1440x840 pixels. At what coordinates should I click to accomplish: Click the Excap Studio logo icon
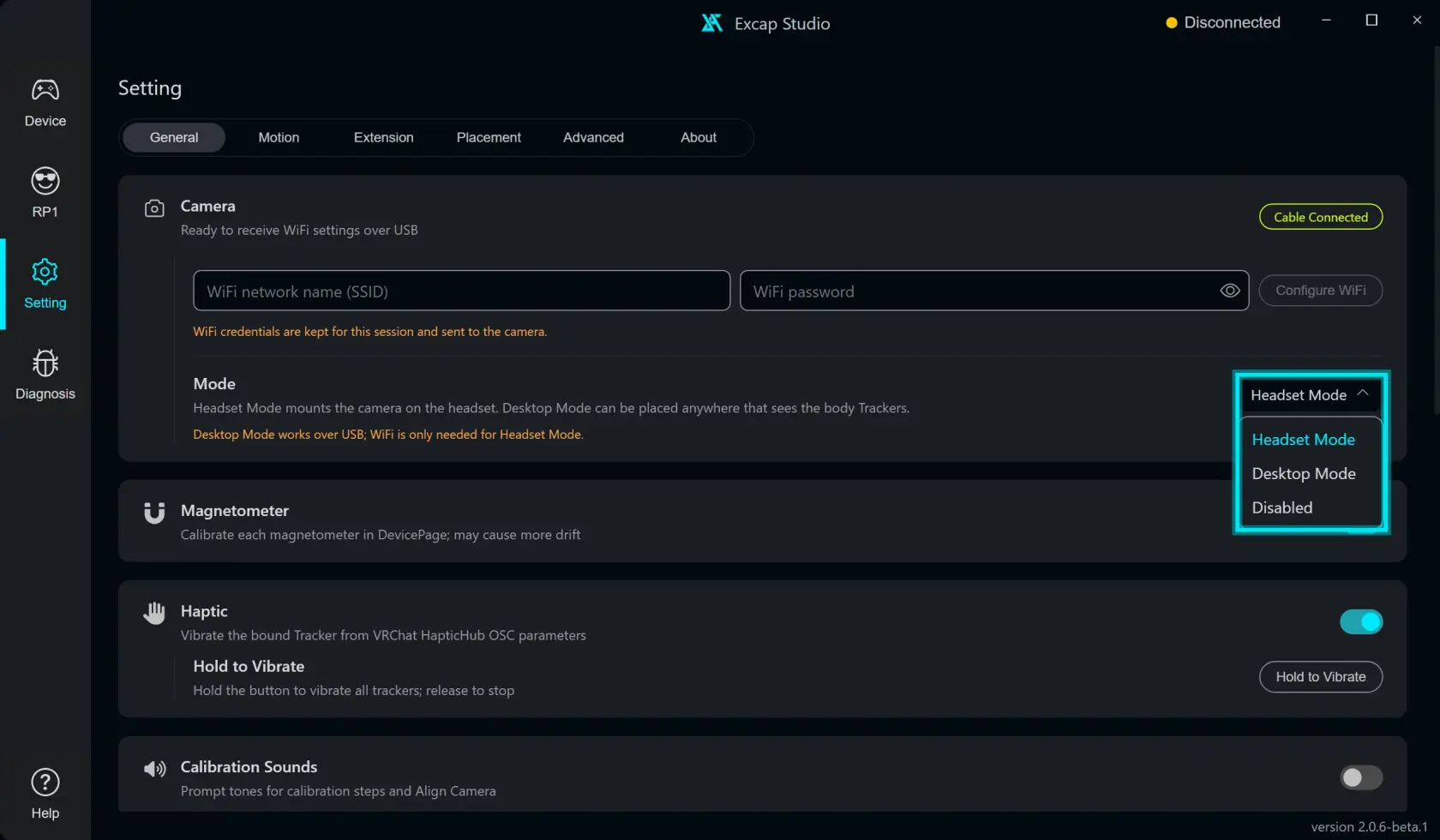pyautogui.click(x=711, y=23)
